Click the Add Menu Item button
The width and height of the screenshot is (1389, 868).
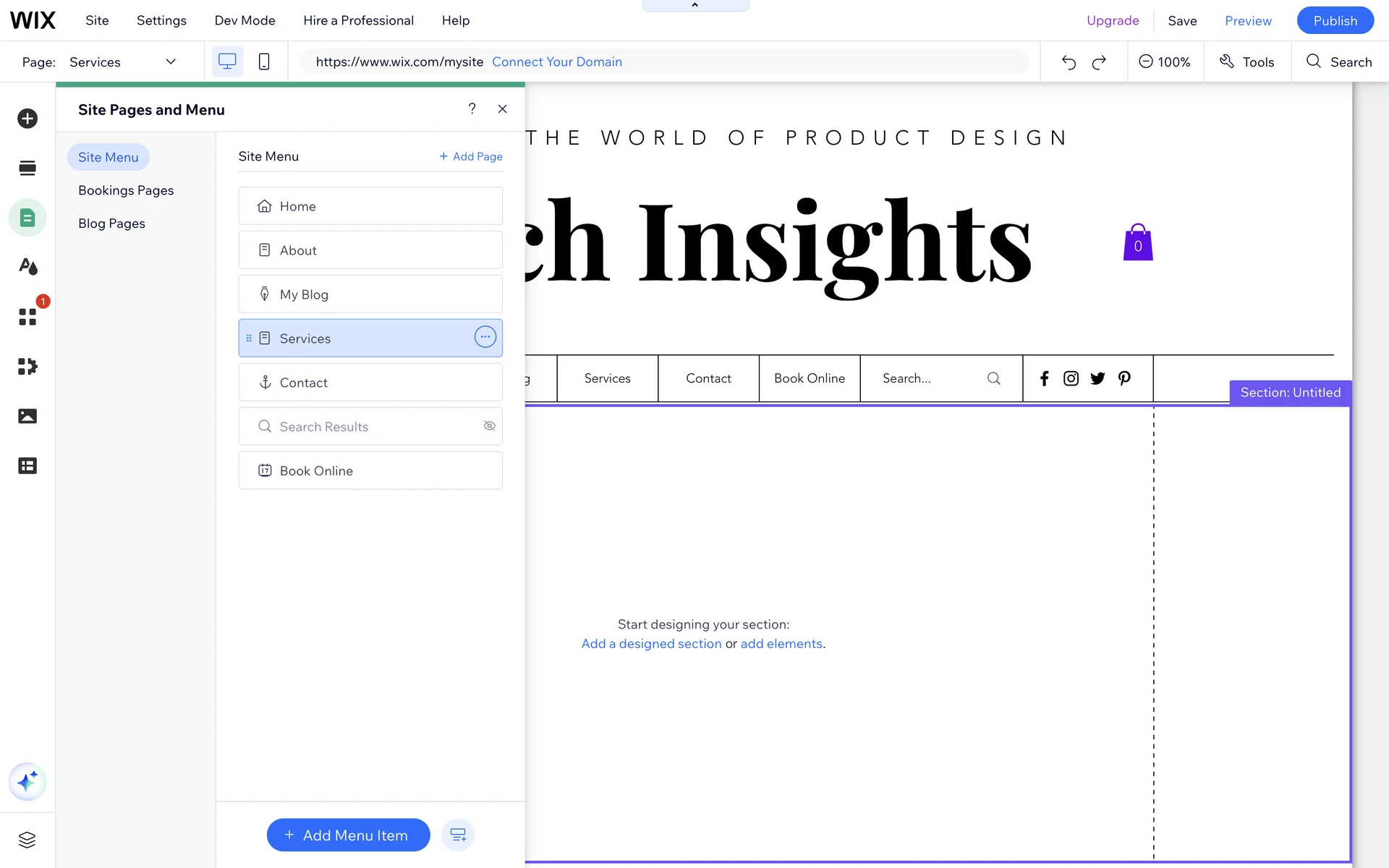tap(348, 835)
